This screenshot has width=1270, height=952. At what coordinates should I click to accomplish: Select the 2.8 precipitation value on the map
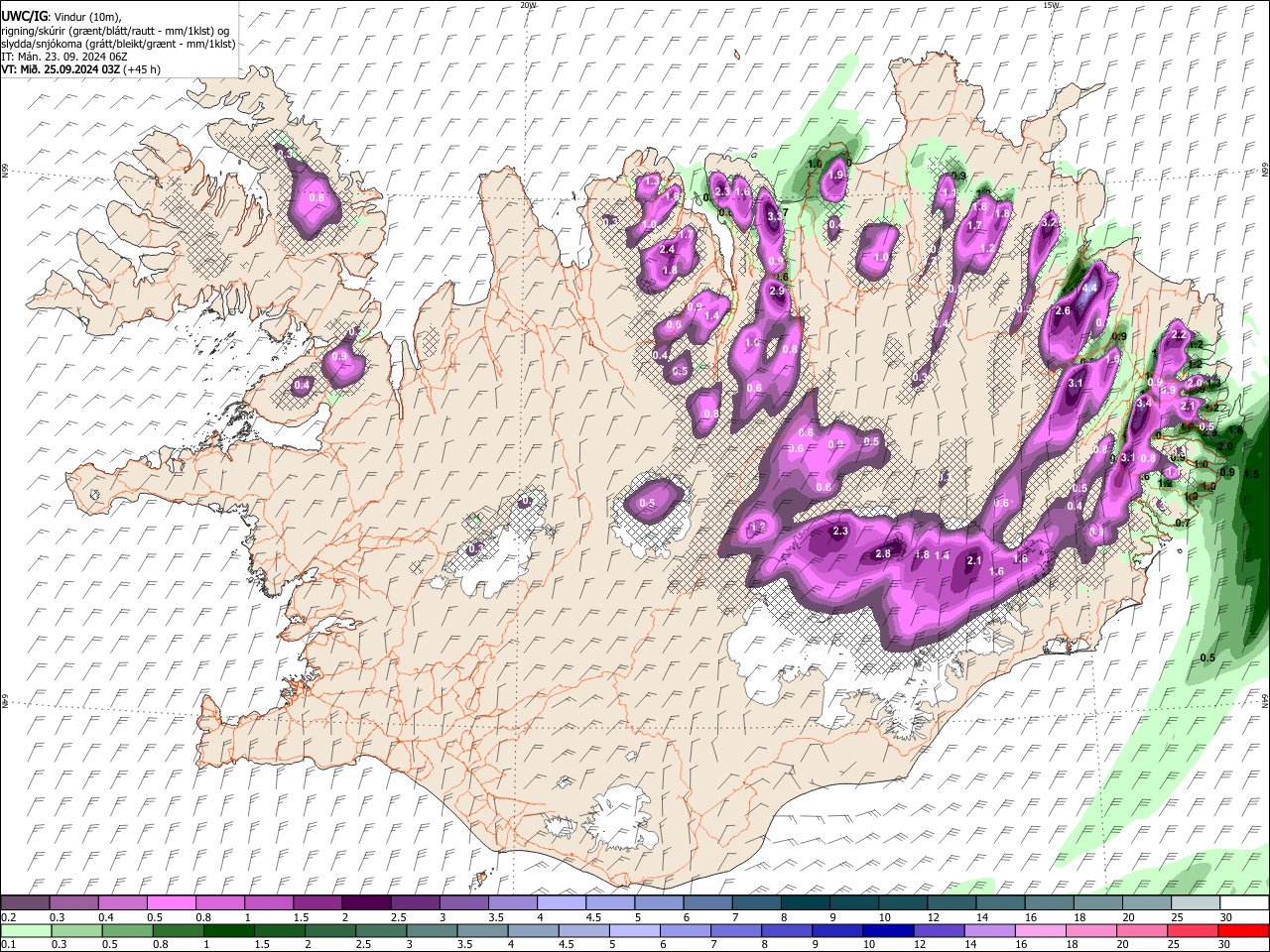pos(883,554)
